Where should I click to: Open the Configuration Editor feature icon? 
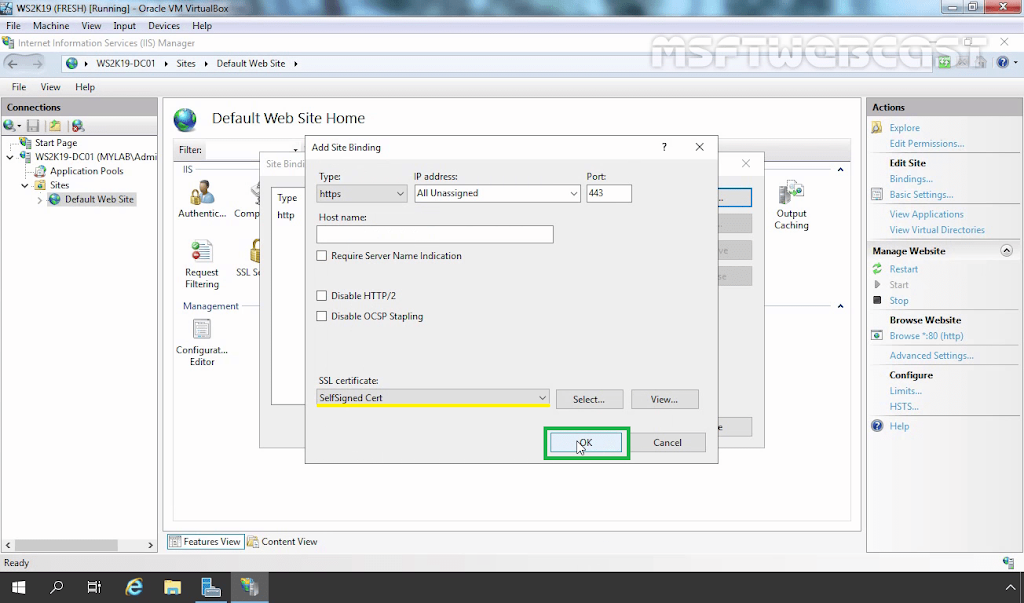(202, 342)
